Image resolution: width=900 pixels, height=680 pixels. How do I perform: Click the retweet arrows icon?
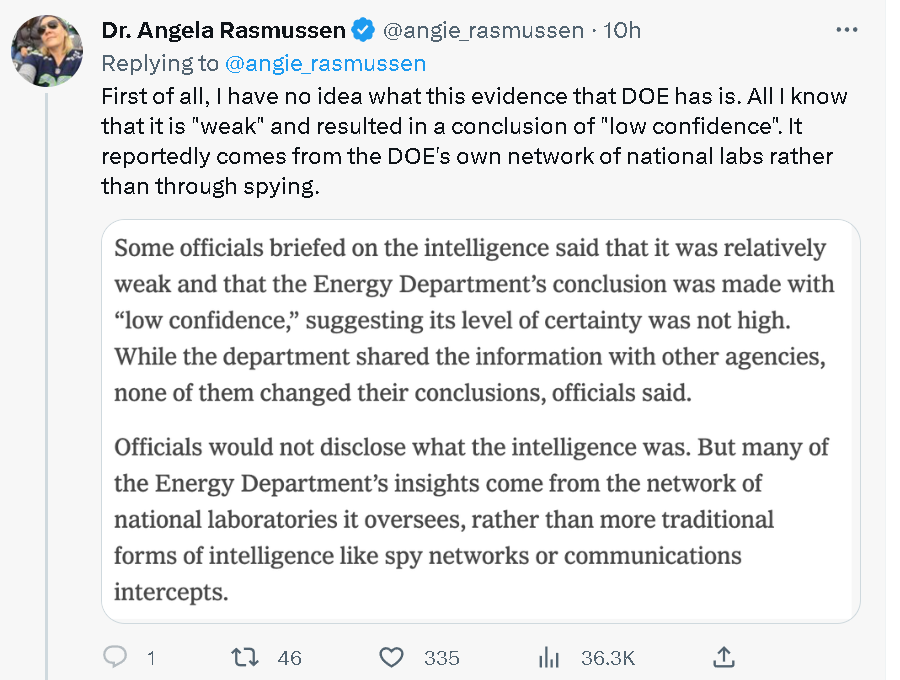244,657
